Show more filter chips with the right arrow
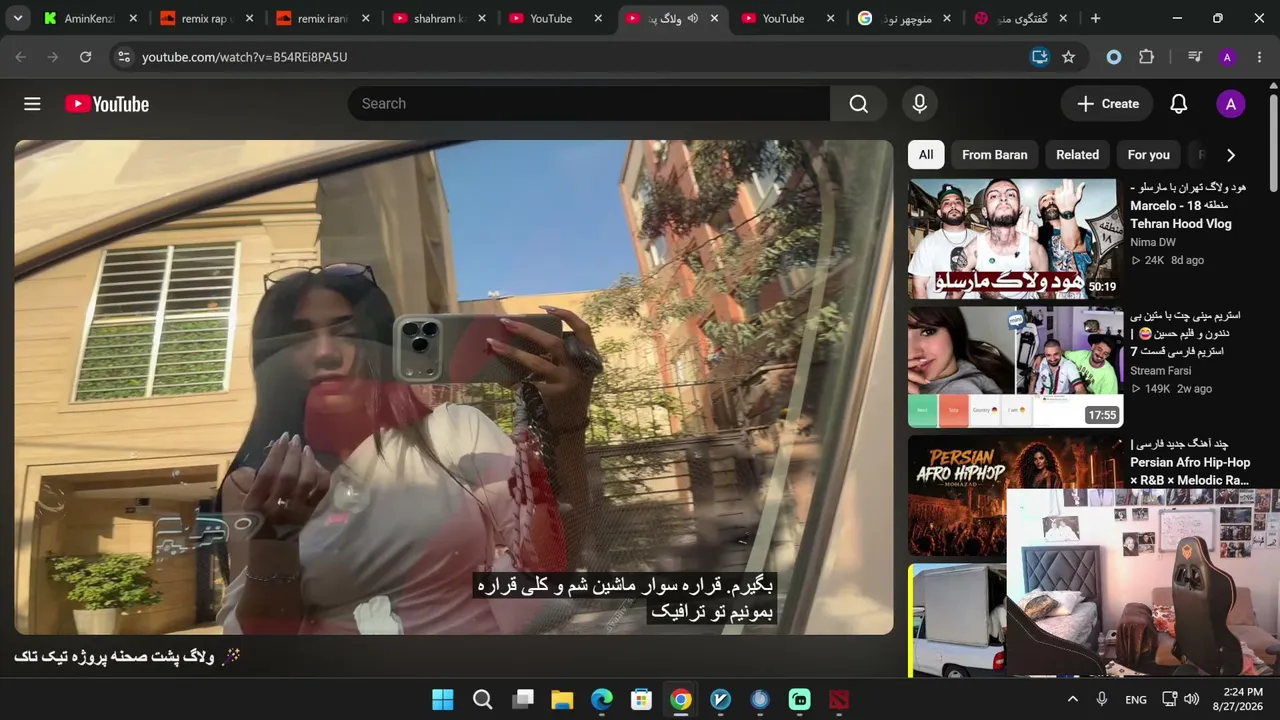 click(1231, 155)
